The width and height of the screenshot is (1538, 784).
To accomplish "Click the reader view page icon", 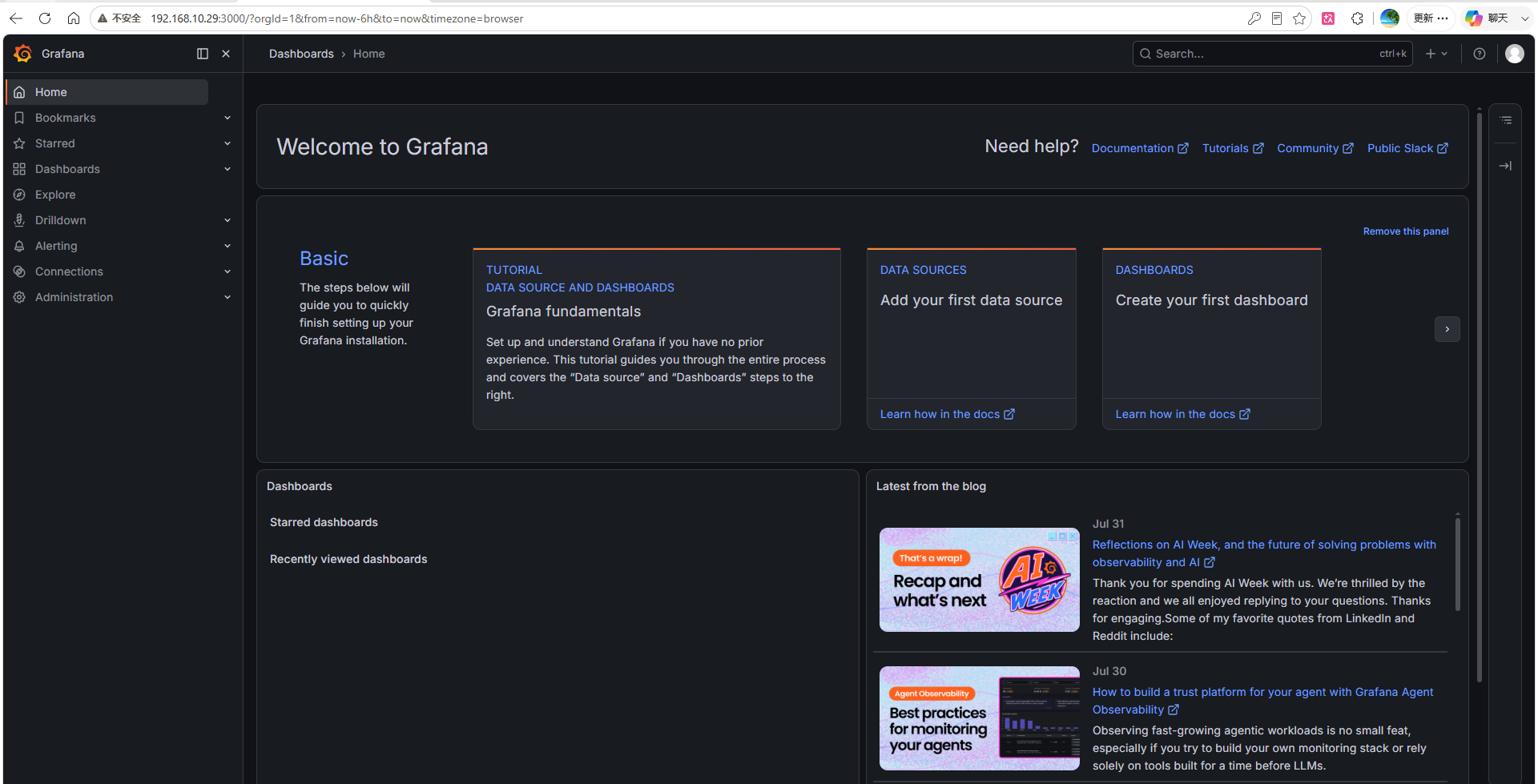I will point(1277,18).
